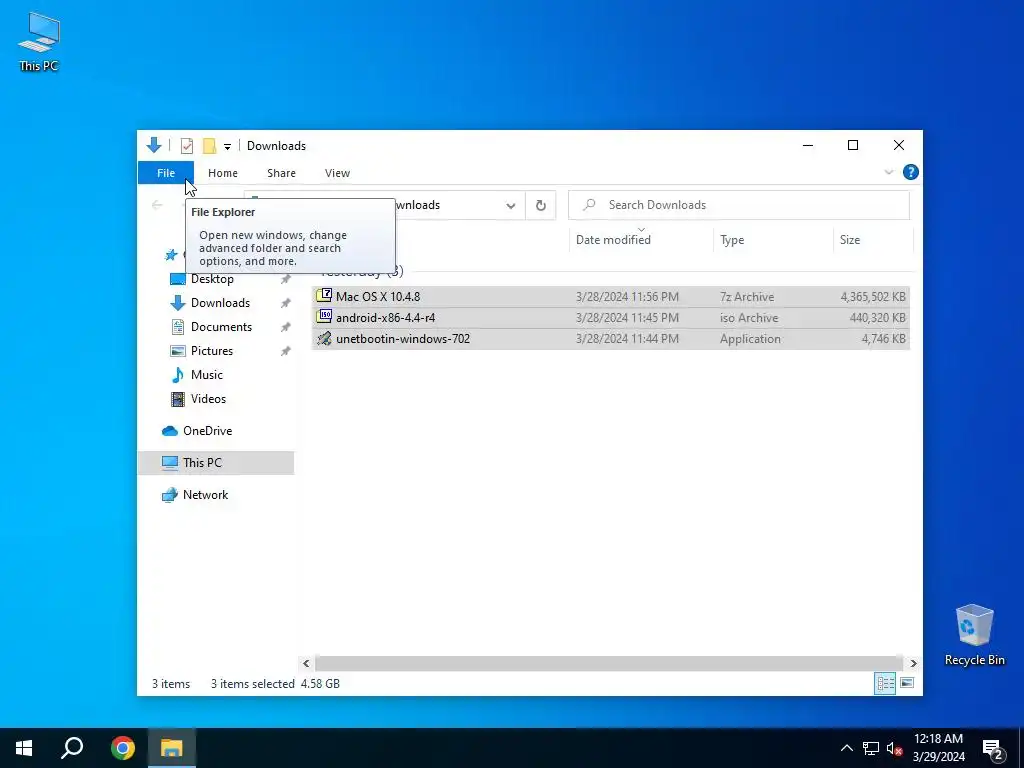Click File Explorer taskbar button
This screenshot has height=768, width=1024.
tap(172, 748)
